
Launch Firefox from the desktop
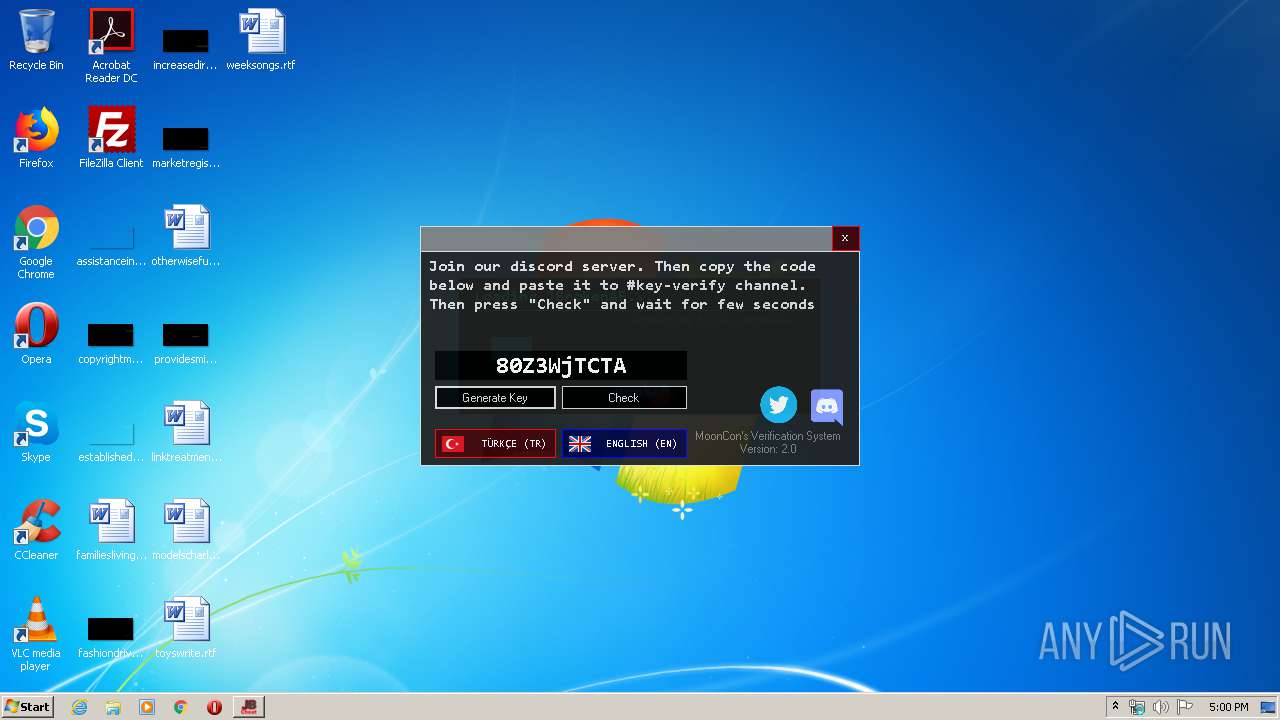click(36, 138)
